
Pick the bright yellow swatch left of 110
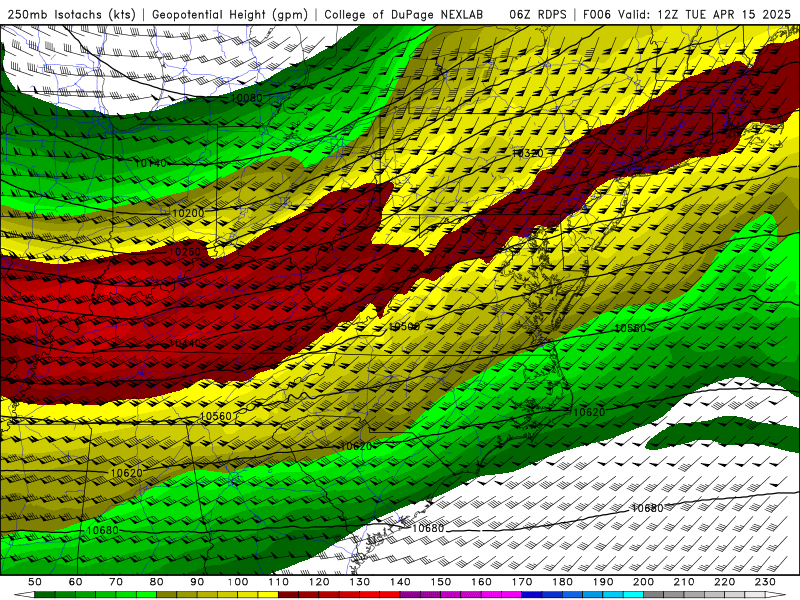click(x=268, y=595)
